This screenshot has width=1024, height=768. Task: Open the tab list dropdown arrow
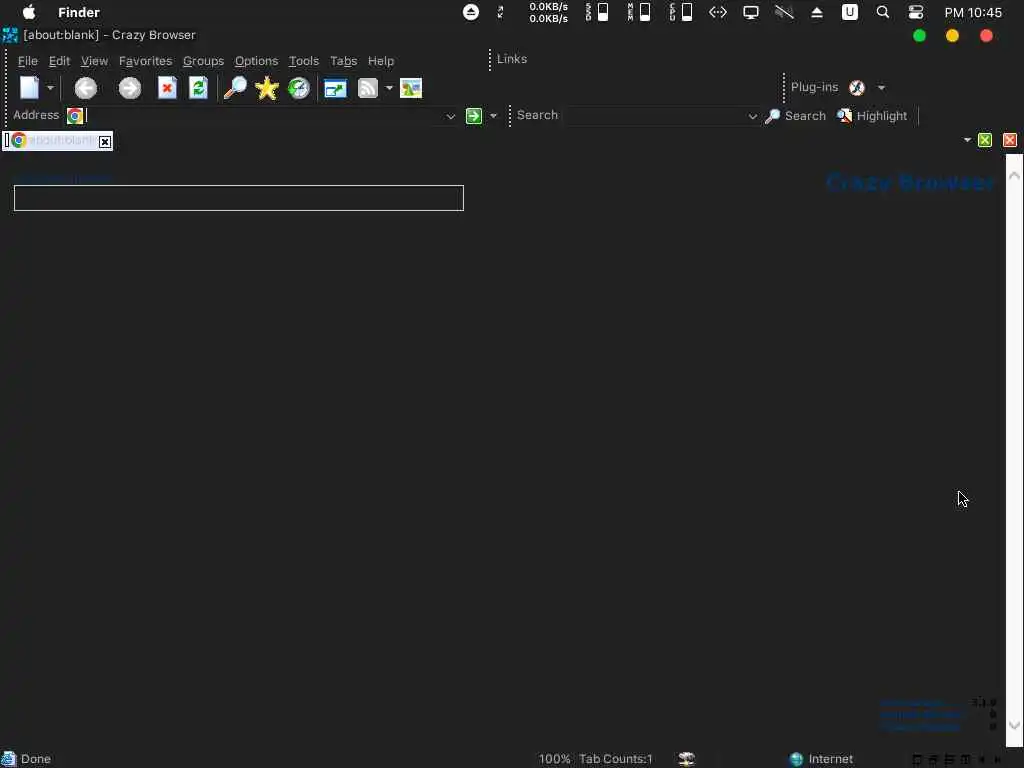pos(967,140)
